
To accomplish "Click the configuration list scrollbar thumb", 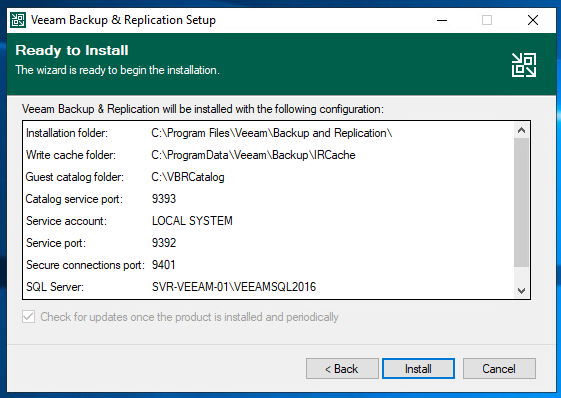I will 521,202.
